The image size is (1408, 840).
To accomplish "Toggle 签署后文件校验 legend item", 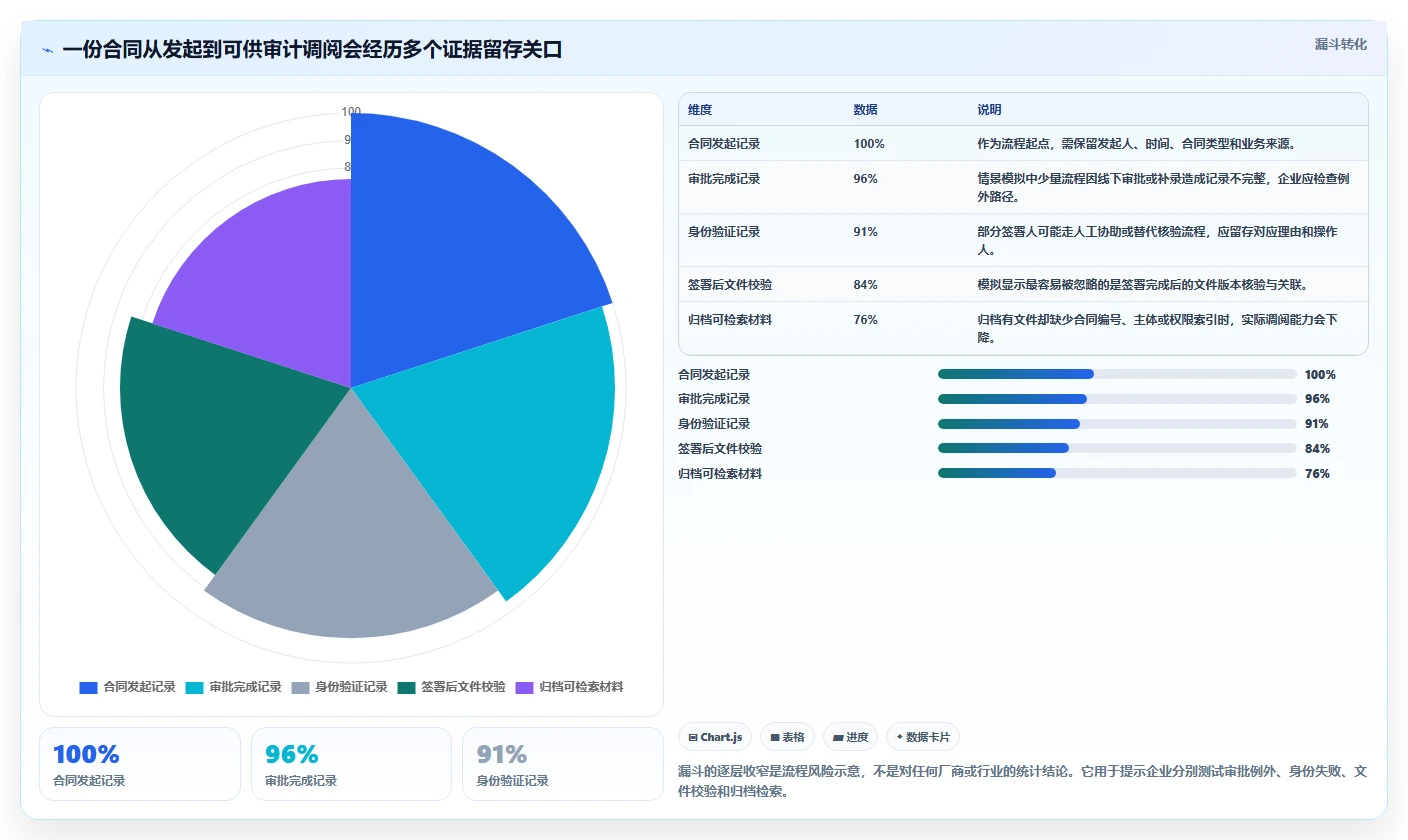I will click(451, 687).
